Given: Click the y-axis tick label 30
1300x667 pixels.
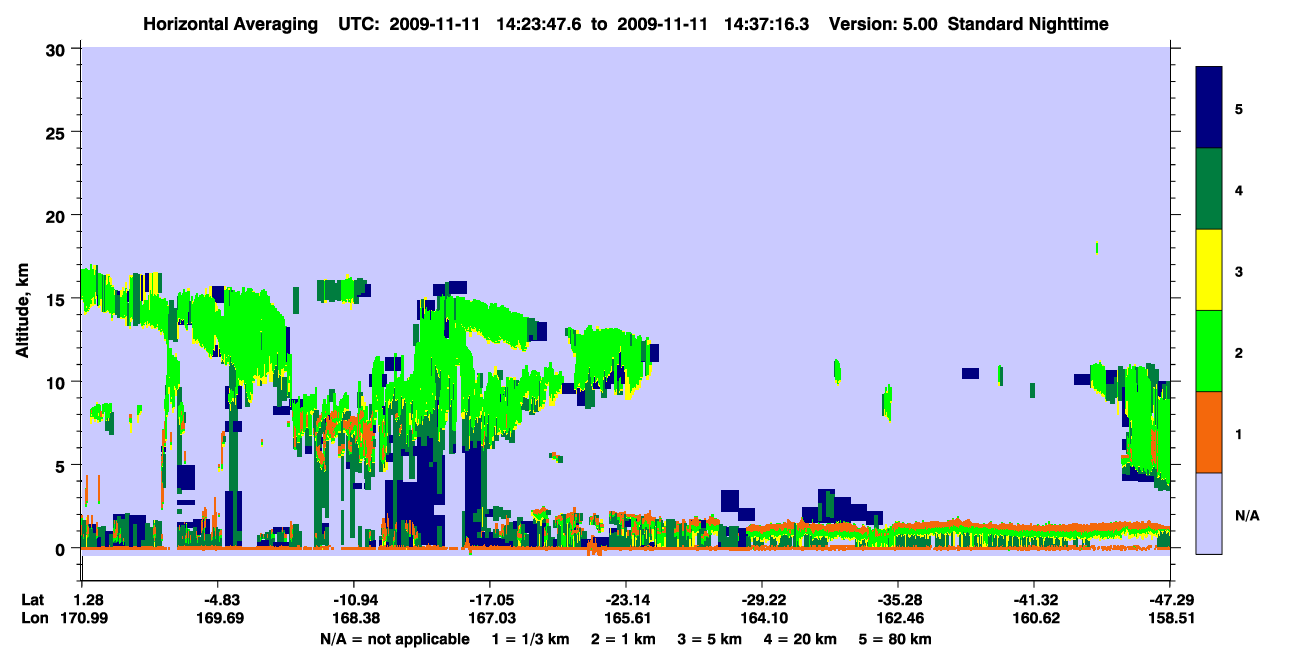Looking at the screenshot, I should tap(57, 49).
